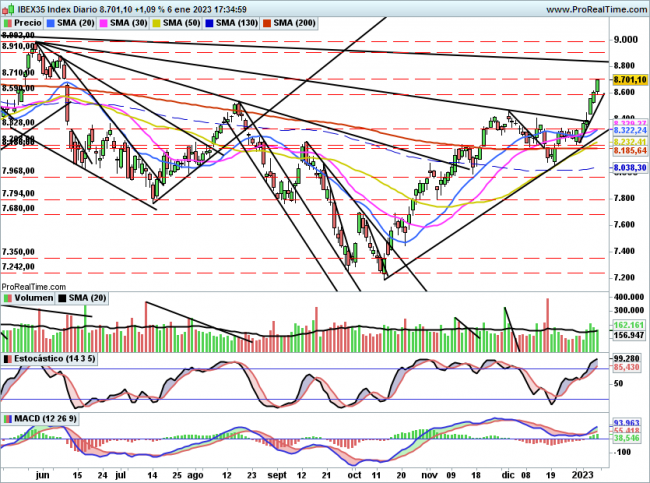Click the MACD indicator icon
The image size is (650, 483).
tap(7, 416)
